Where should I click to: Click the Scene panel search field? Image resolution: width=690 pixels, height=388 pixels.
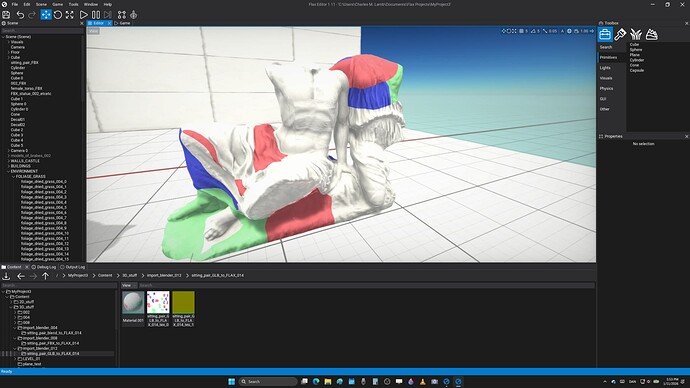(42, 31)
